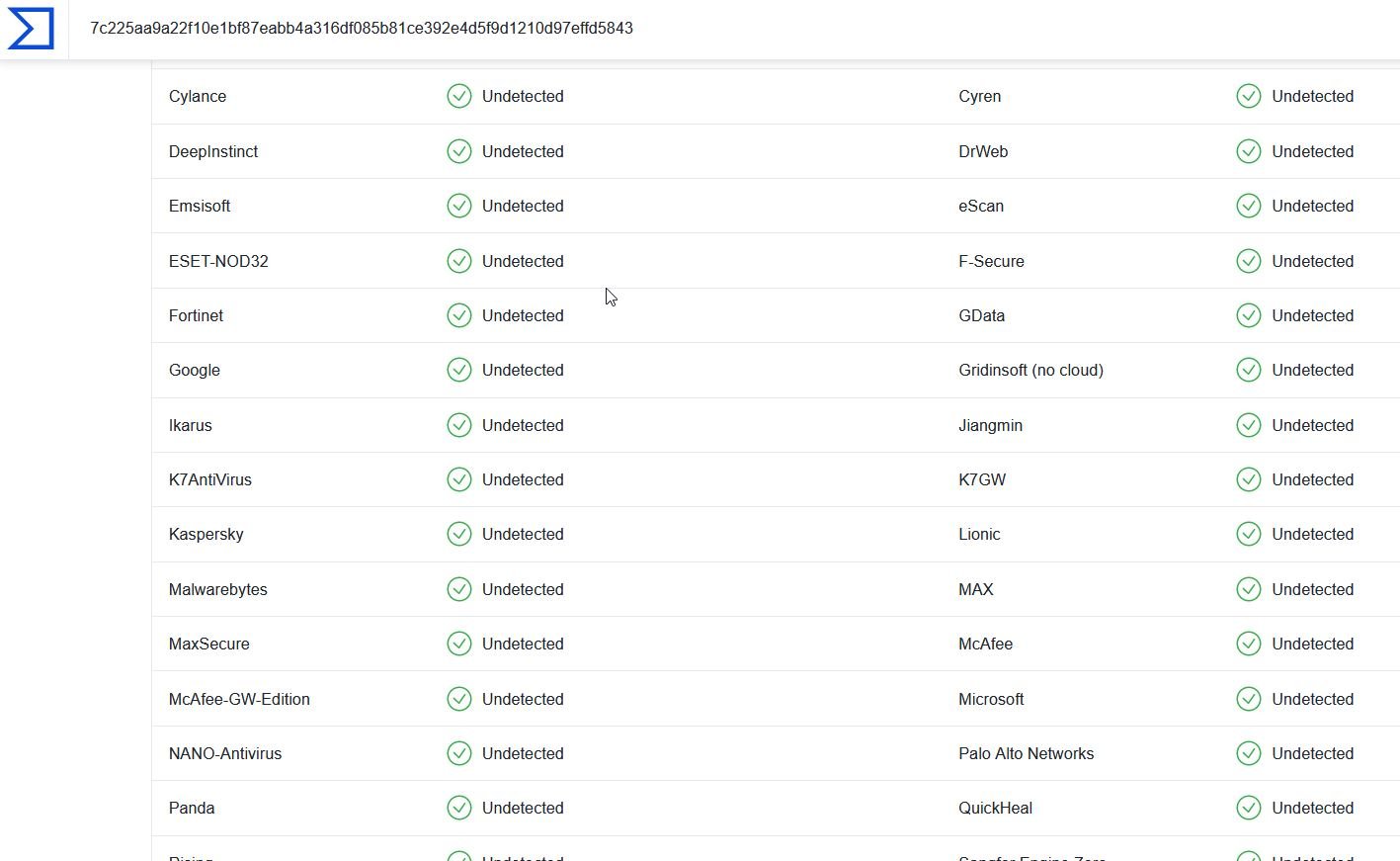Click the Fortinet engine label
Viewport: 1400px width, 861px height.
(x=196, y=315)
